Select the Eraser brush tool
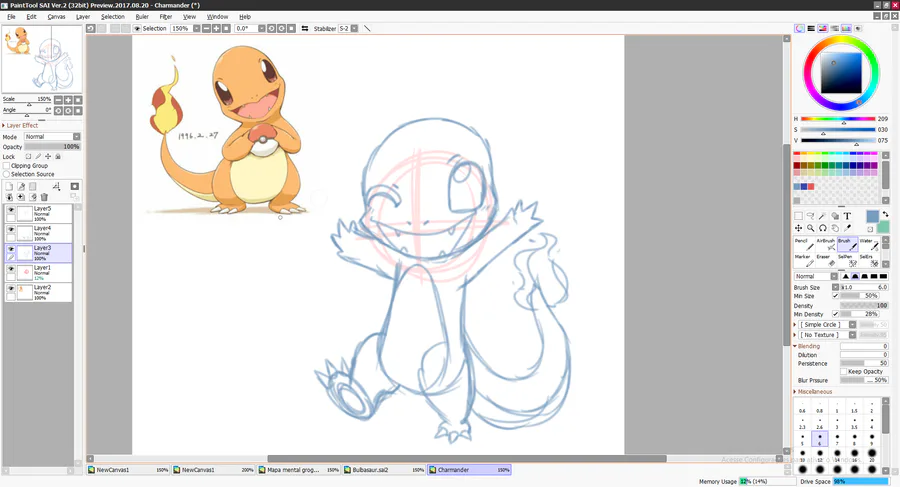This screenshot has width=900, height=487. [x=825, y=260]
